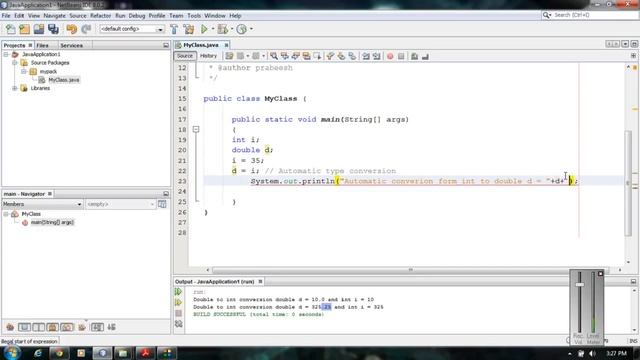Click the Shift Line Right editor icon
The image size is (640, 360).
coord(376,56)
